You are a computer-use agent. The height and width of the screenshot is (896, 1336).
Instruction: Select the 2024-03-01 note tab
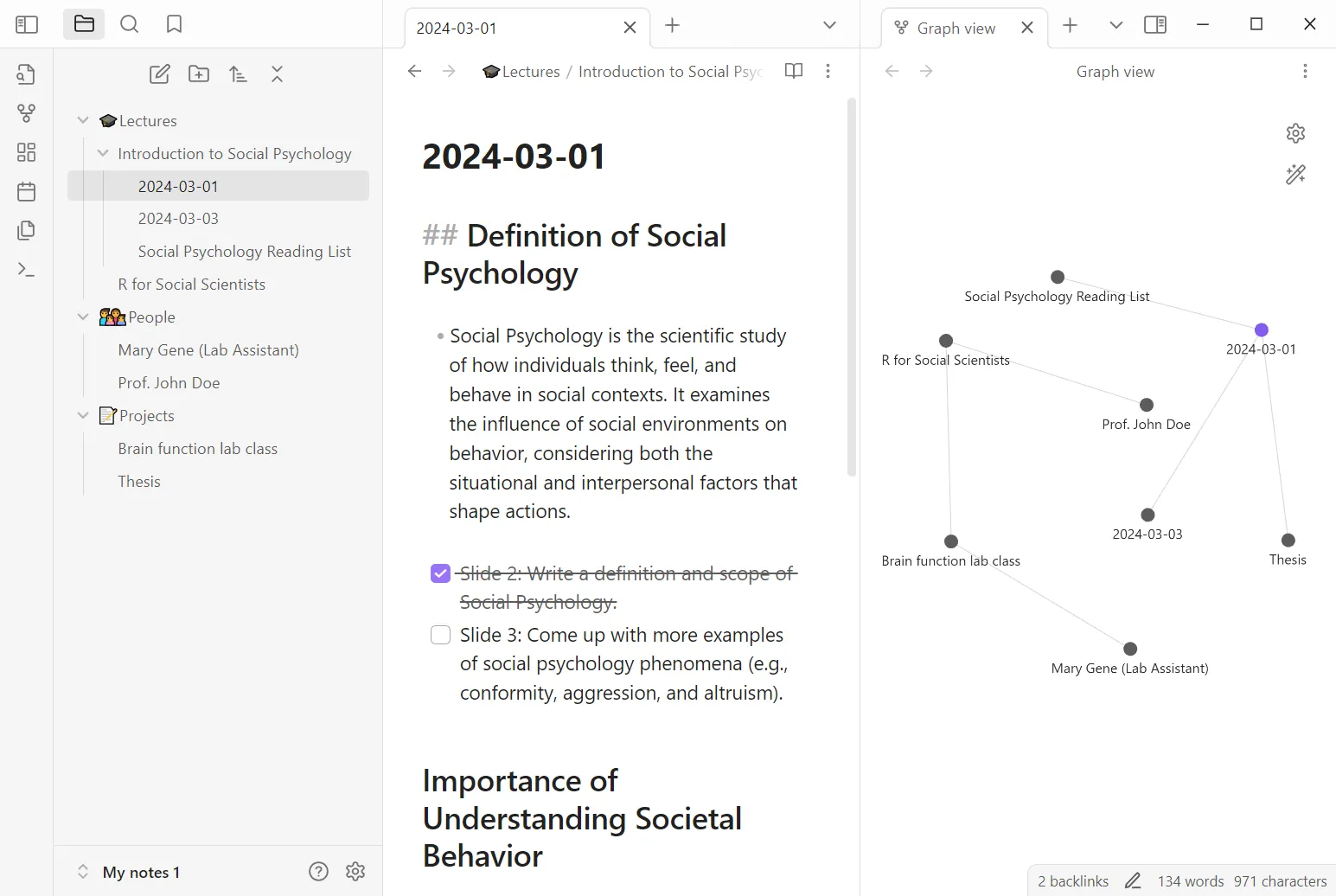pyautogui.click(x=510, y=28)
